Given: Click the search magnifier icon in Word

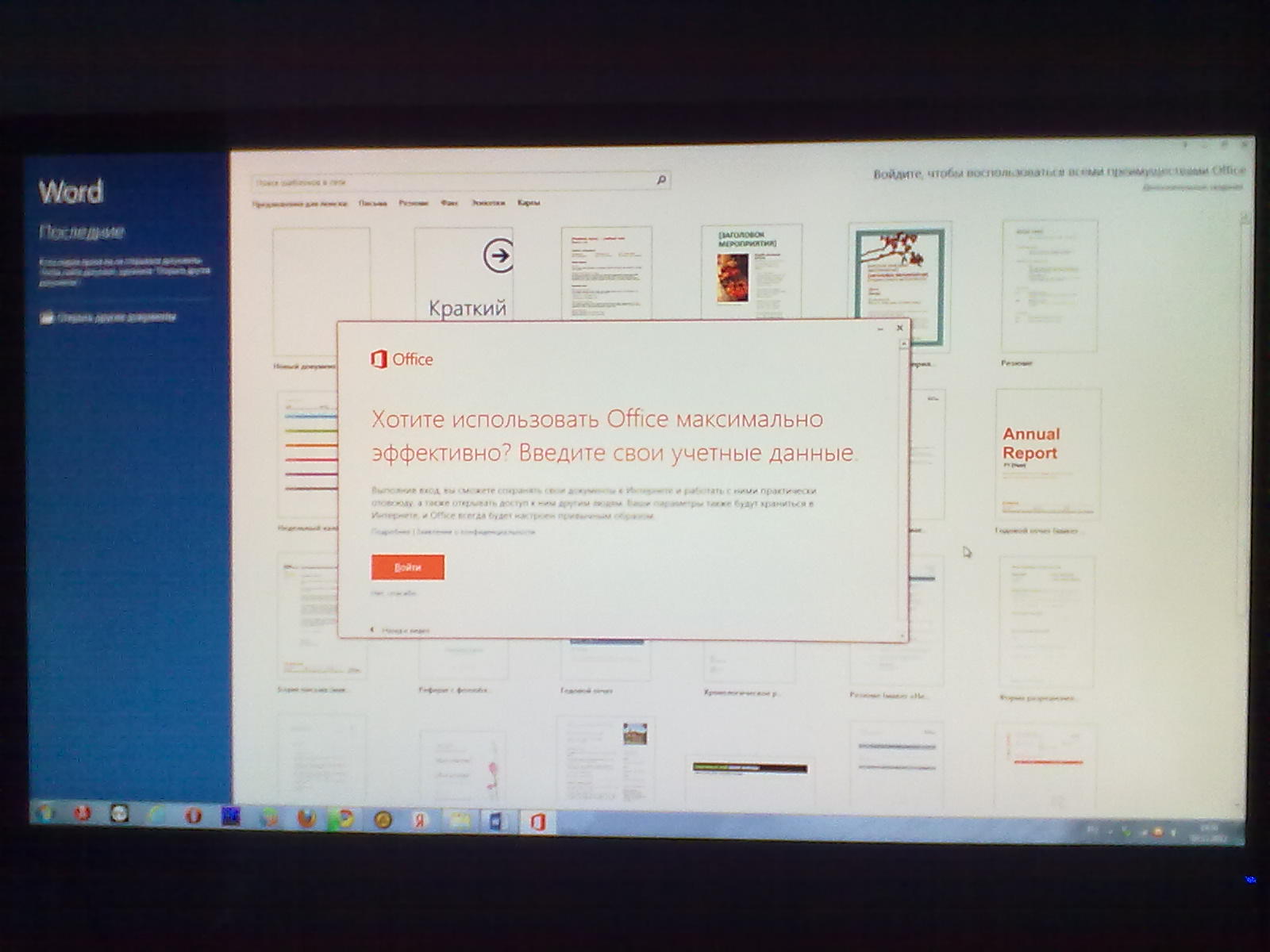Looking at the screenshot, I should point(661,181).
